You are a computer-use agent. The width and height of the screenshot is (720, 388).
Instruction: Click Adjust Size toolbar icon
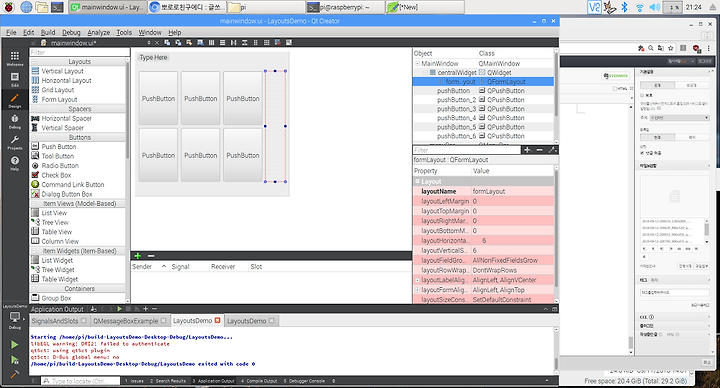tap(289, 42)
